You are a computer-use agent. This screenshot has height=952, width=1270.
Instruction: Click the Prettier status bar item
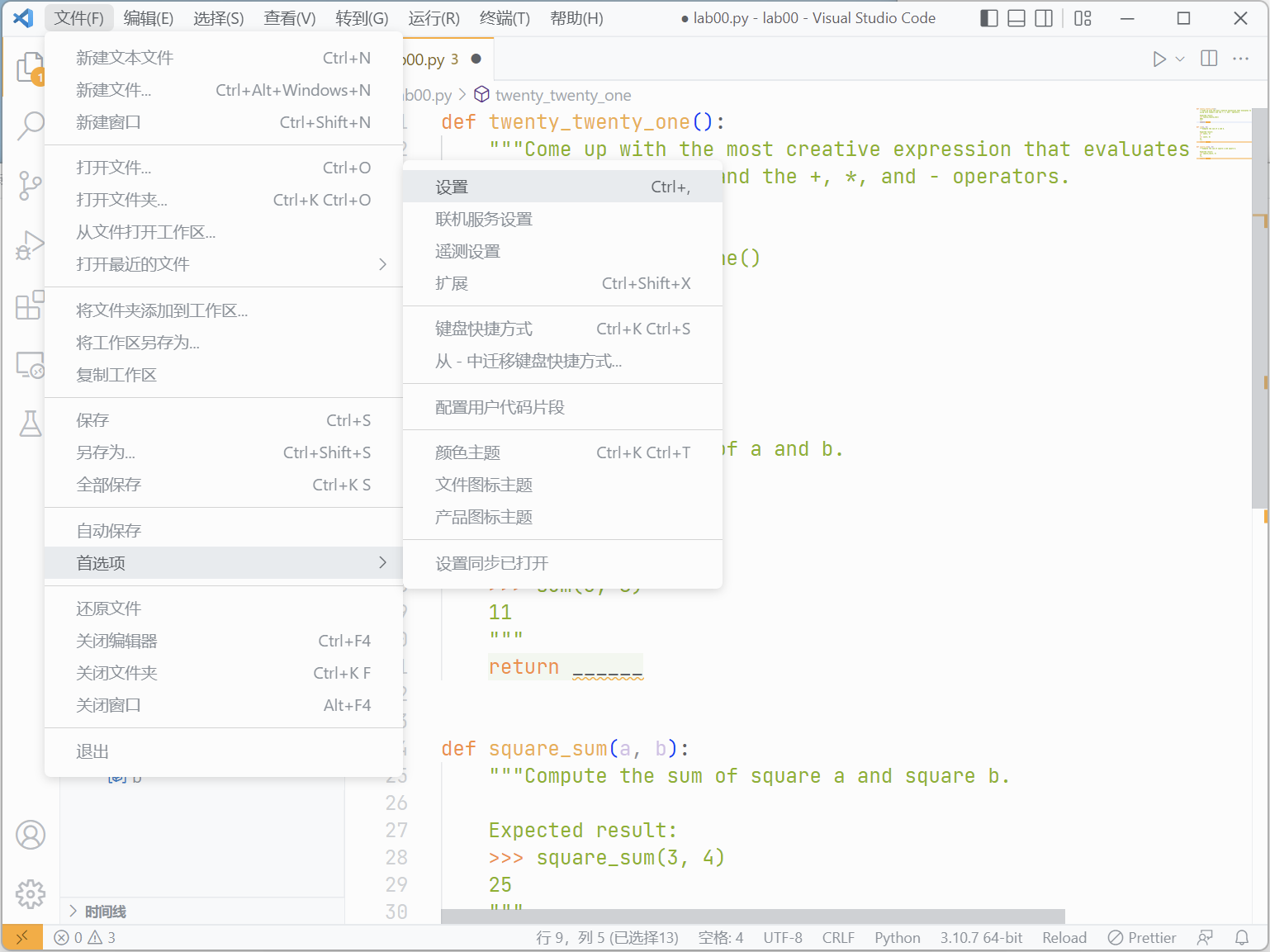tap(1142, 937)
